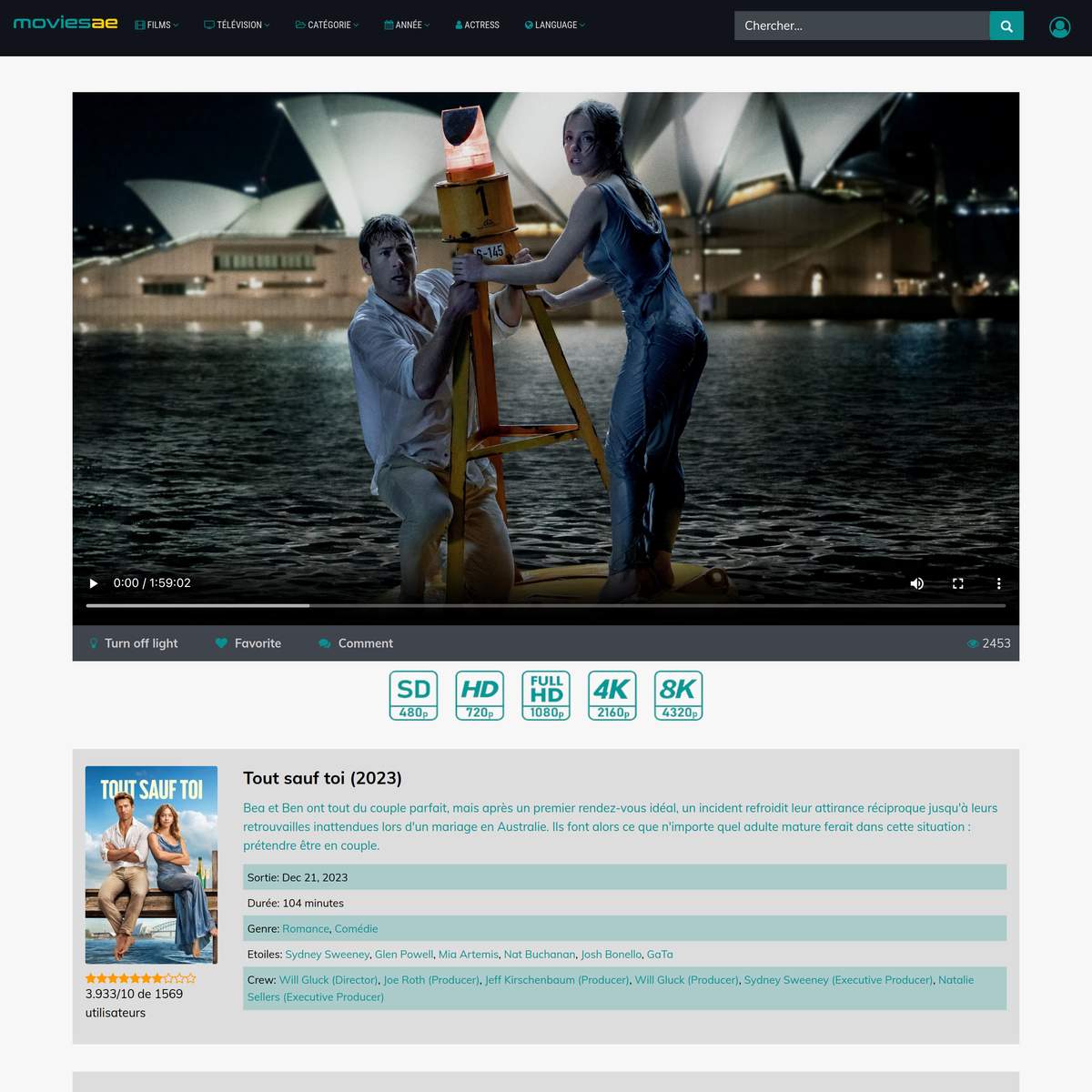Open Josh Bonello's actor page
The height and width of the screenshot is (1092, 1092).
(x=612, y=955)
